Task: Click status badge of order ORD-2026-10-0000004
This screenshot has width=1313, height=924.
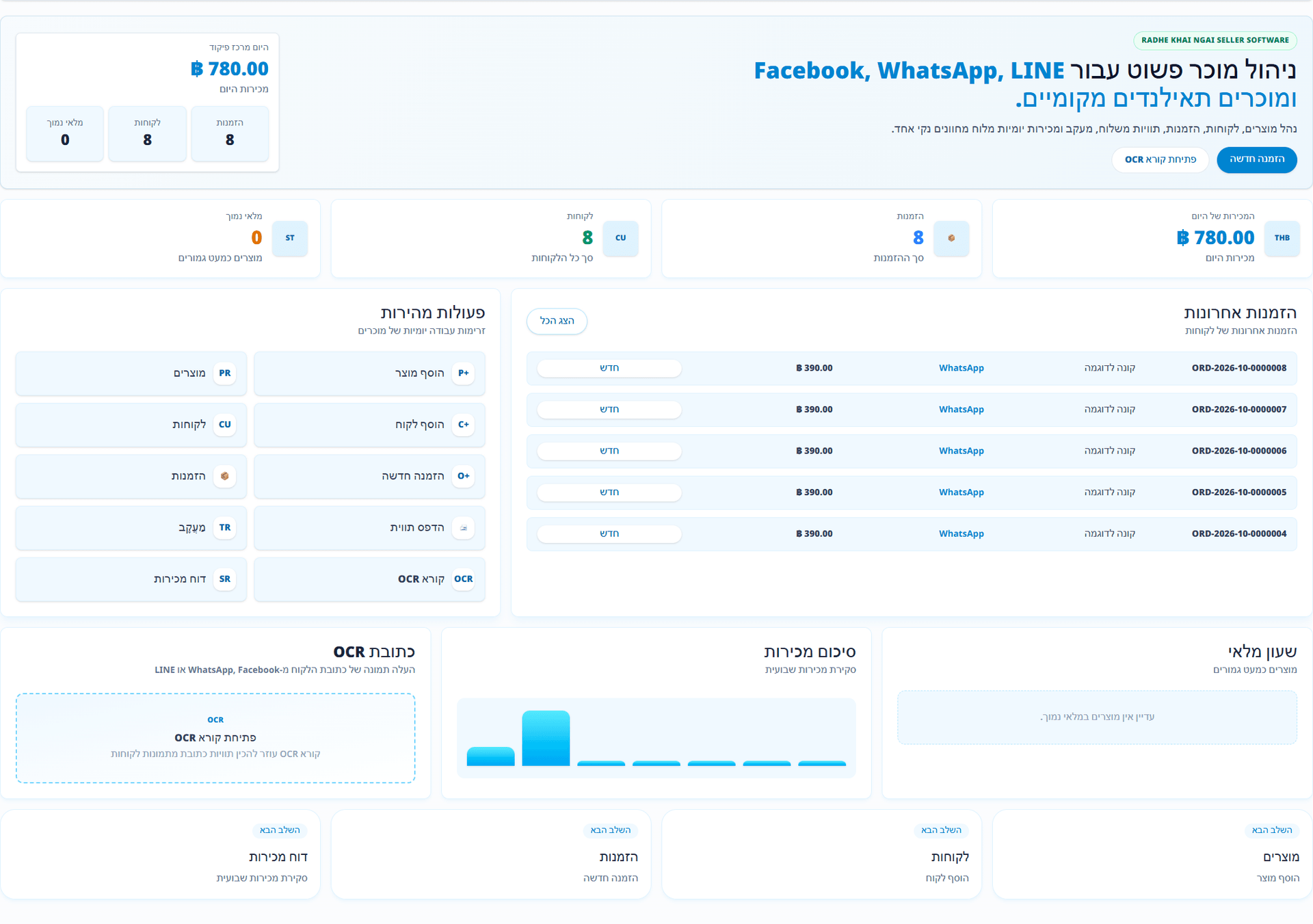Action: tap(609, 533)
